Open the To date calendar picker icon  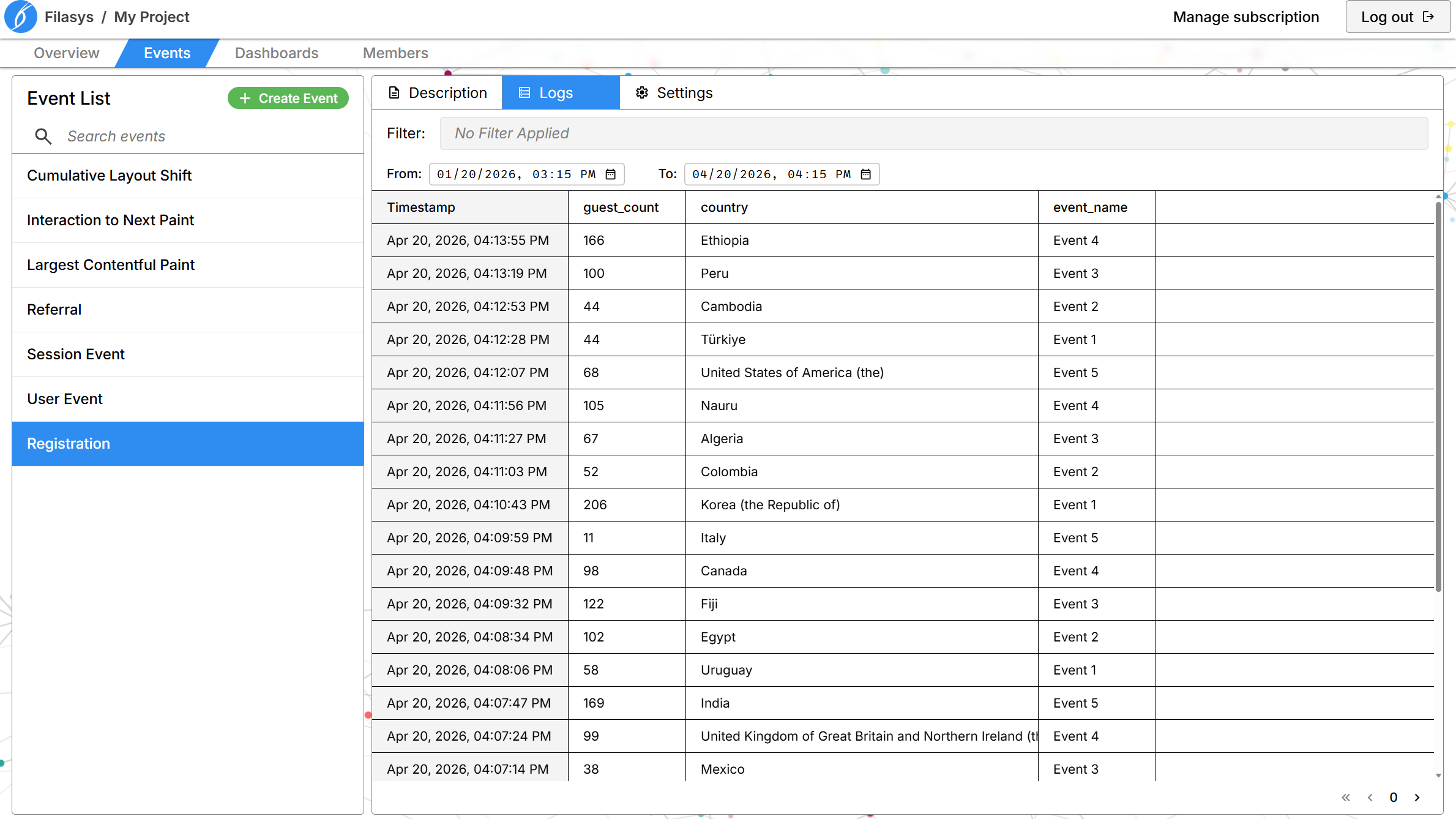click(x=865, y=174)
